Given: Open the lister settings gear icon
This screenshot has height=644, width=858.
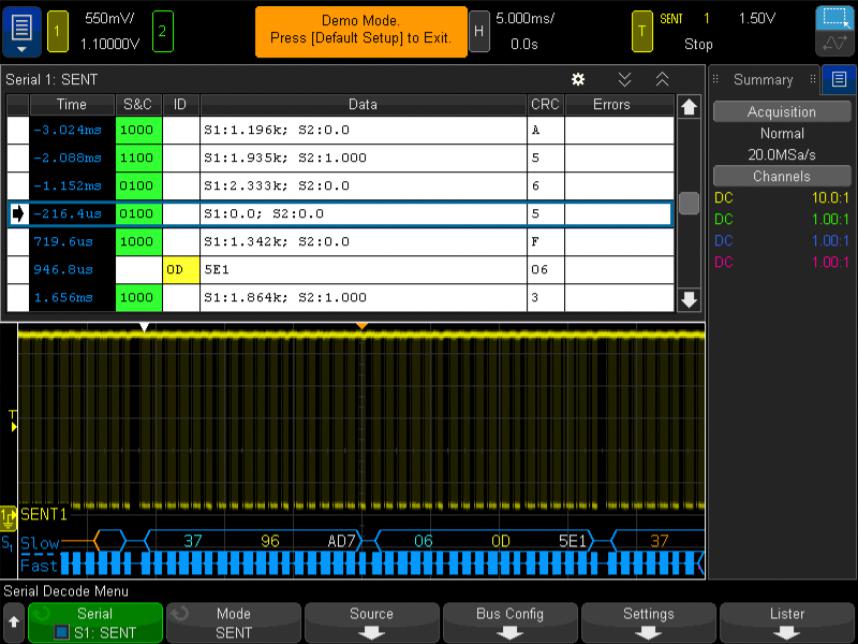Looking at the screenshot, I should (x=577, y=79).
